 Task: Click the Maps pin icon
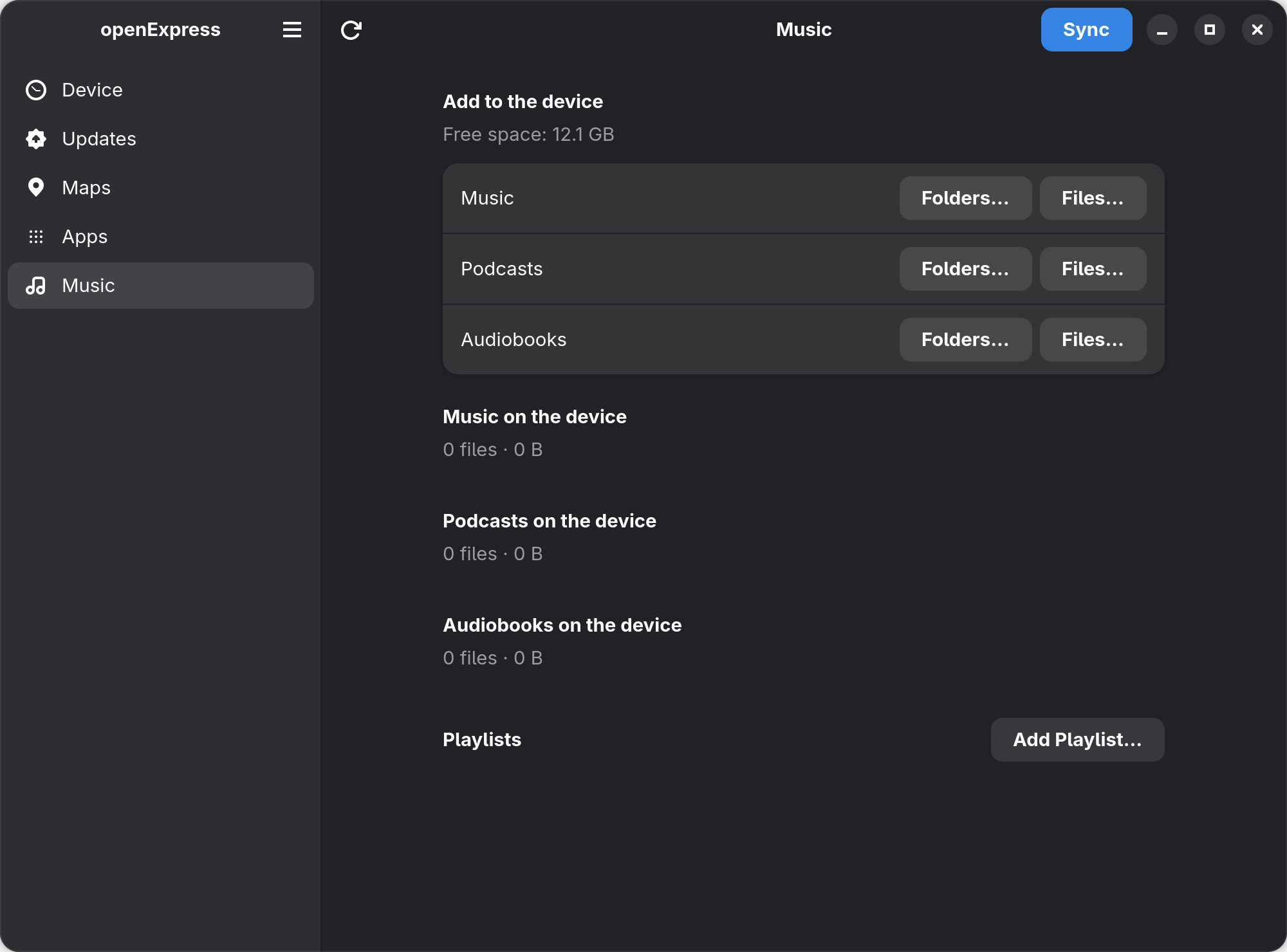pyautogui.click(x=36, y=188)
